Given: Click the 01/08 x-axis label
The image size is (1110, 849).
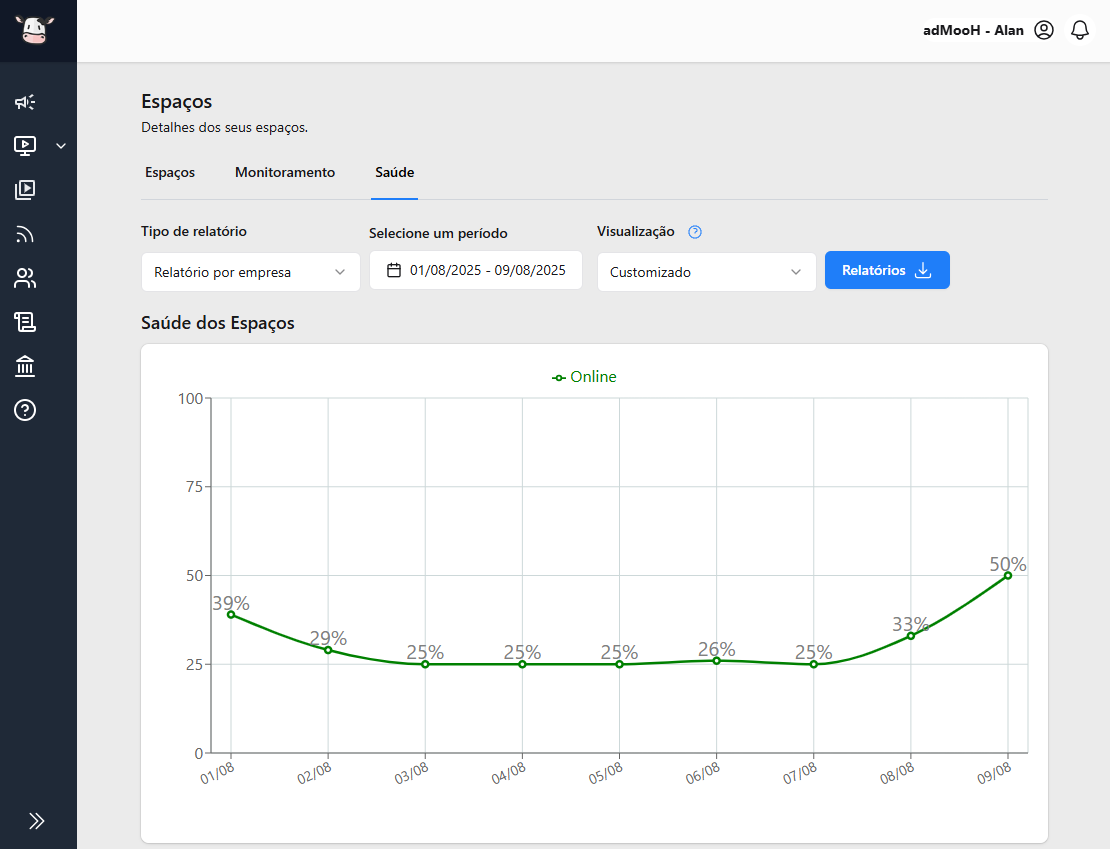Looking at the screenshot, I should (217, 773).
